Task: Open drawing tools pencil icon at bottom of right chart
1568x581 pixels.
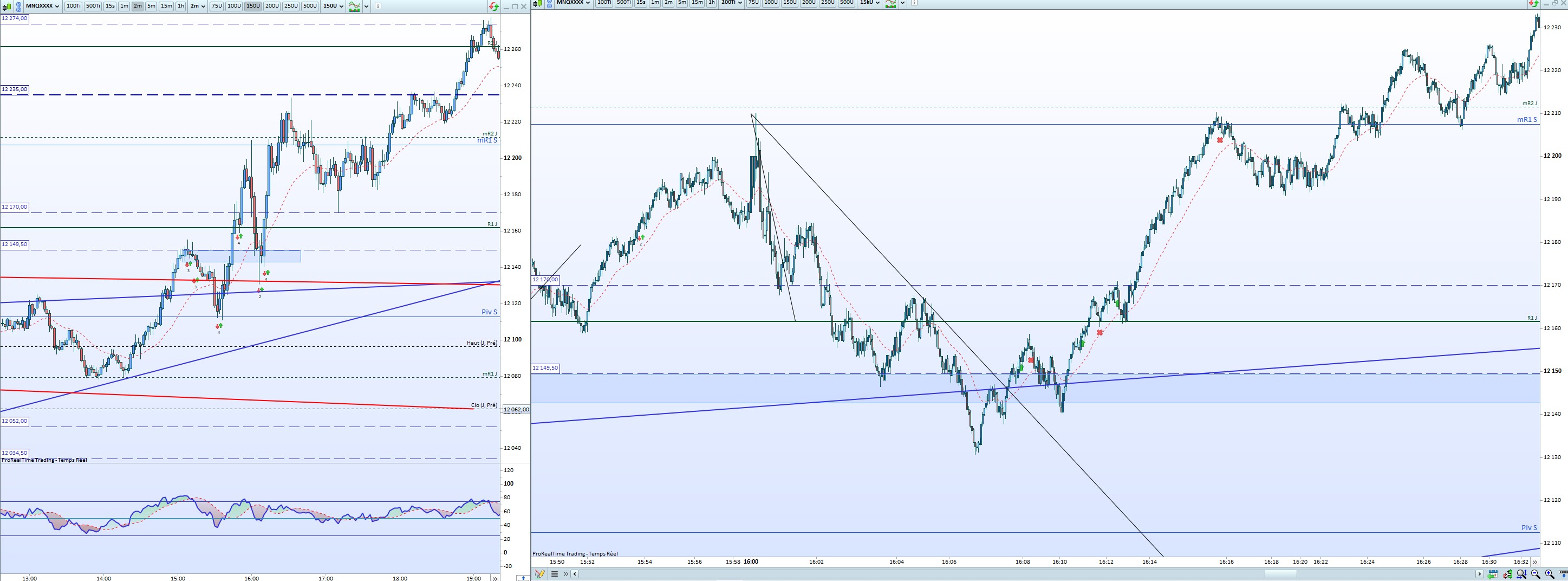Action: tap(540, 574)
